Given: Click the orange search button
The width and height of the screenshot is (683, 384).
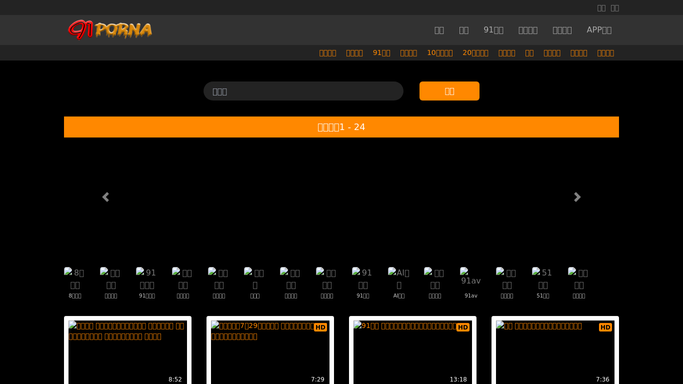Looking at the screenshot, I should (x=449, y=91).
